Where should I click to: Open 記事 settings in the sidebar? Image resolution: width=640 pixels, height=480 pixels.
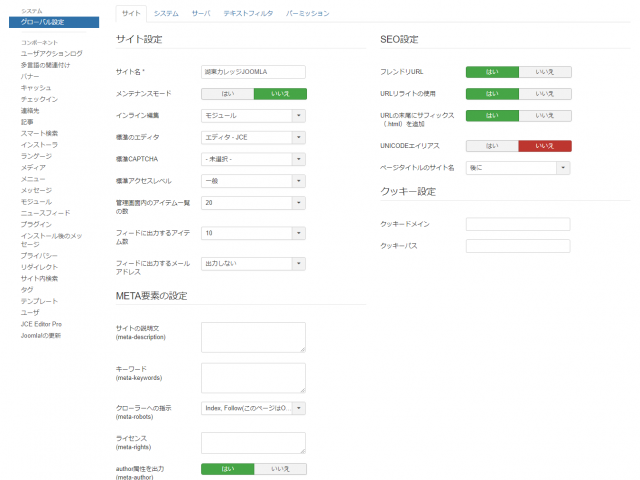click(27, 122)
